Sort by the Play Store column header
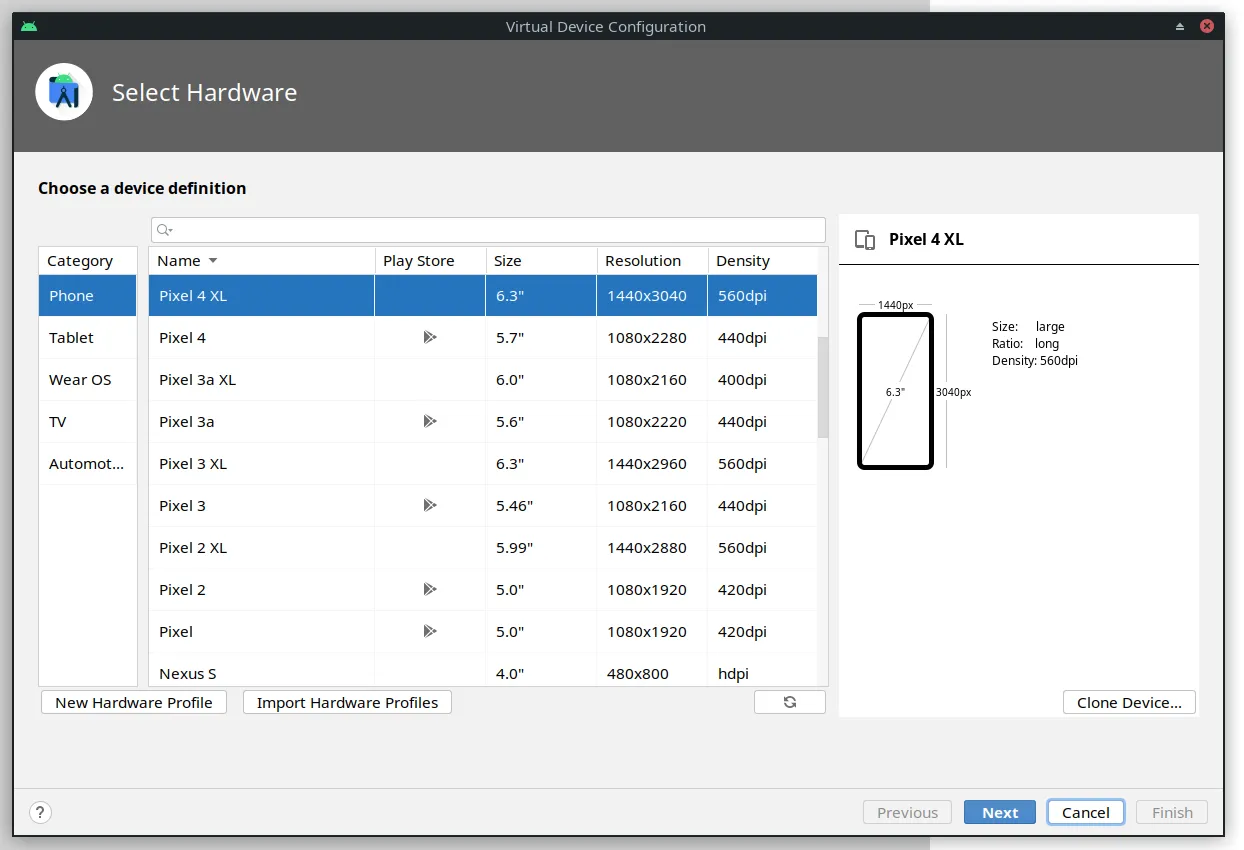Image resolution: width=1244 pixels, height=850 pixels. pos(430,261)
